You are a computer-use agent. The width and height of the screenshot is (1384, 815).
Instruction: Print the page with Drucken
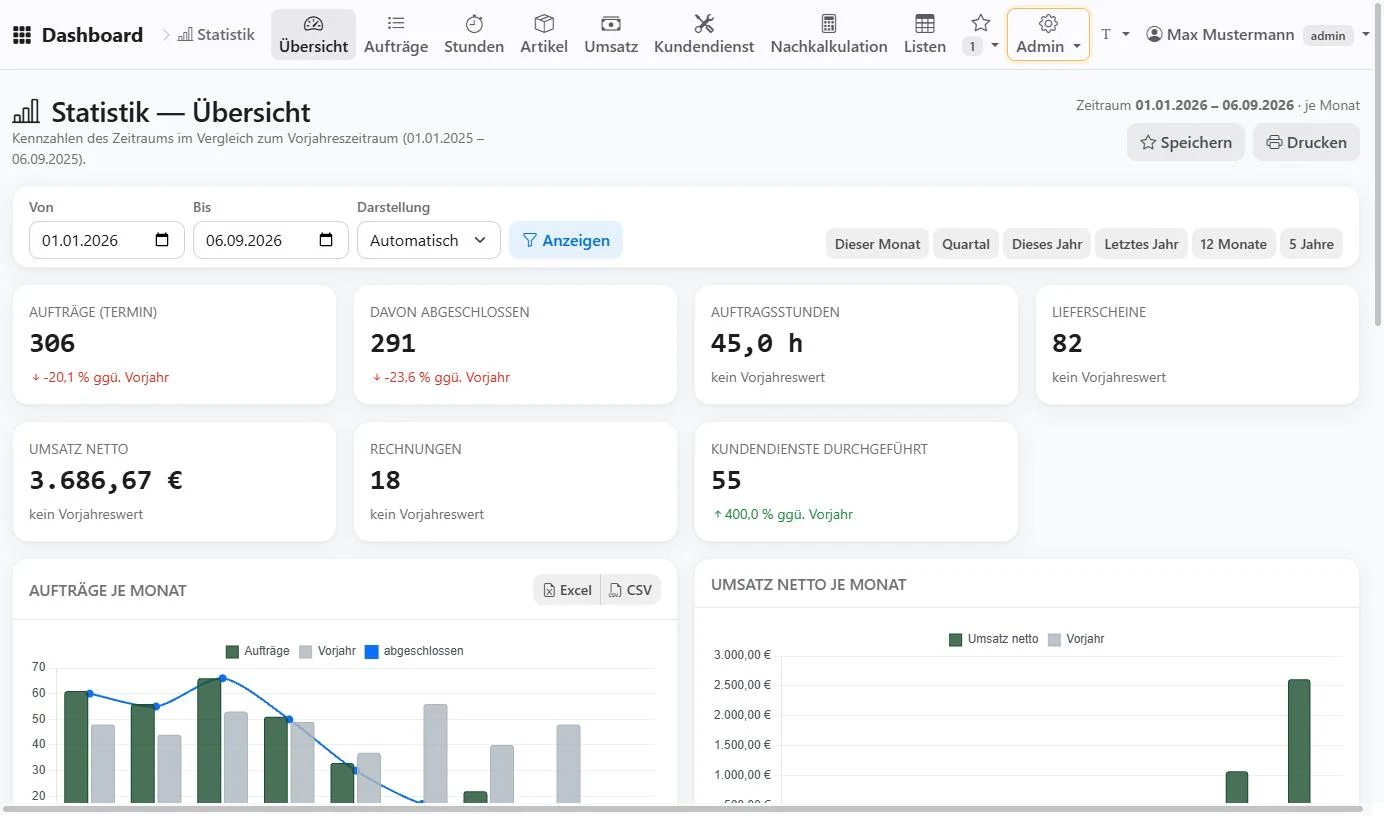[1306, 142]
